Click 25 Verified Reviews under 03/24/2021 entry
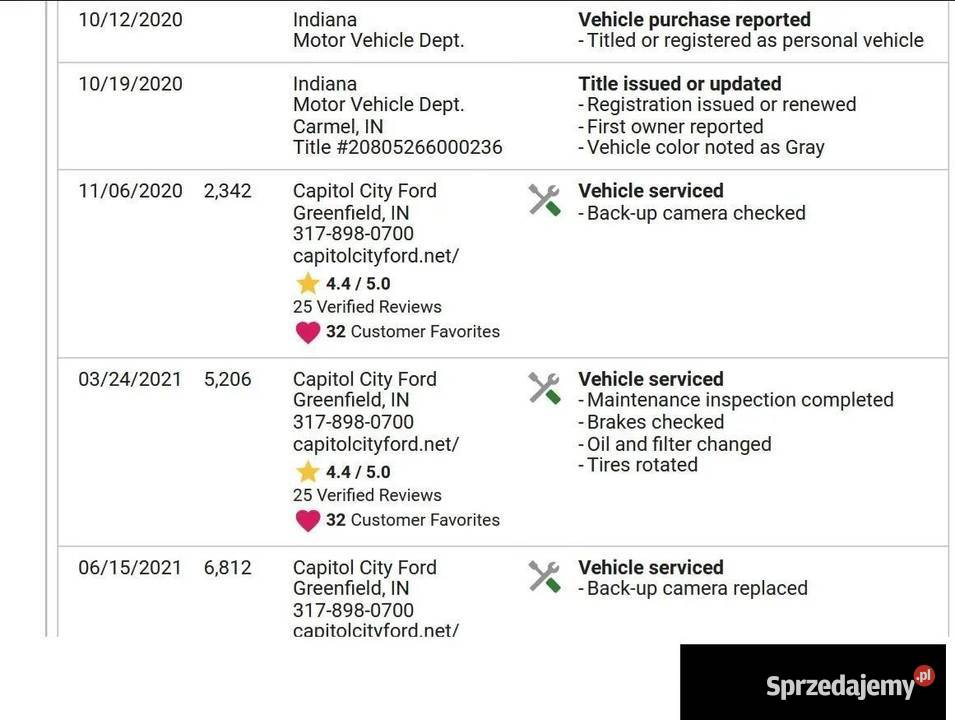The width and height of the screenshot is (955, 720). [x=367, y=495]
